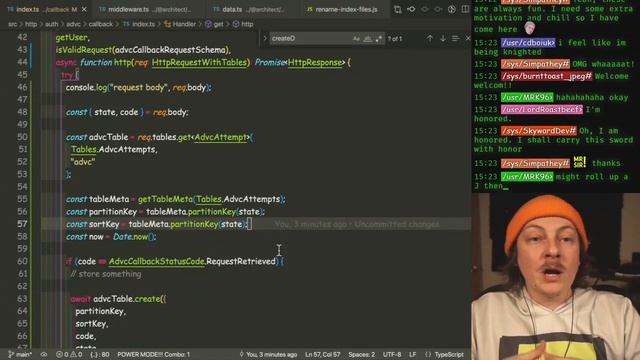Viewport: 640px width, 360px height.
Task: Click line number 42 in the gutter
Action: (x=22, y=37)
